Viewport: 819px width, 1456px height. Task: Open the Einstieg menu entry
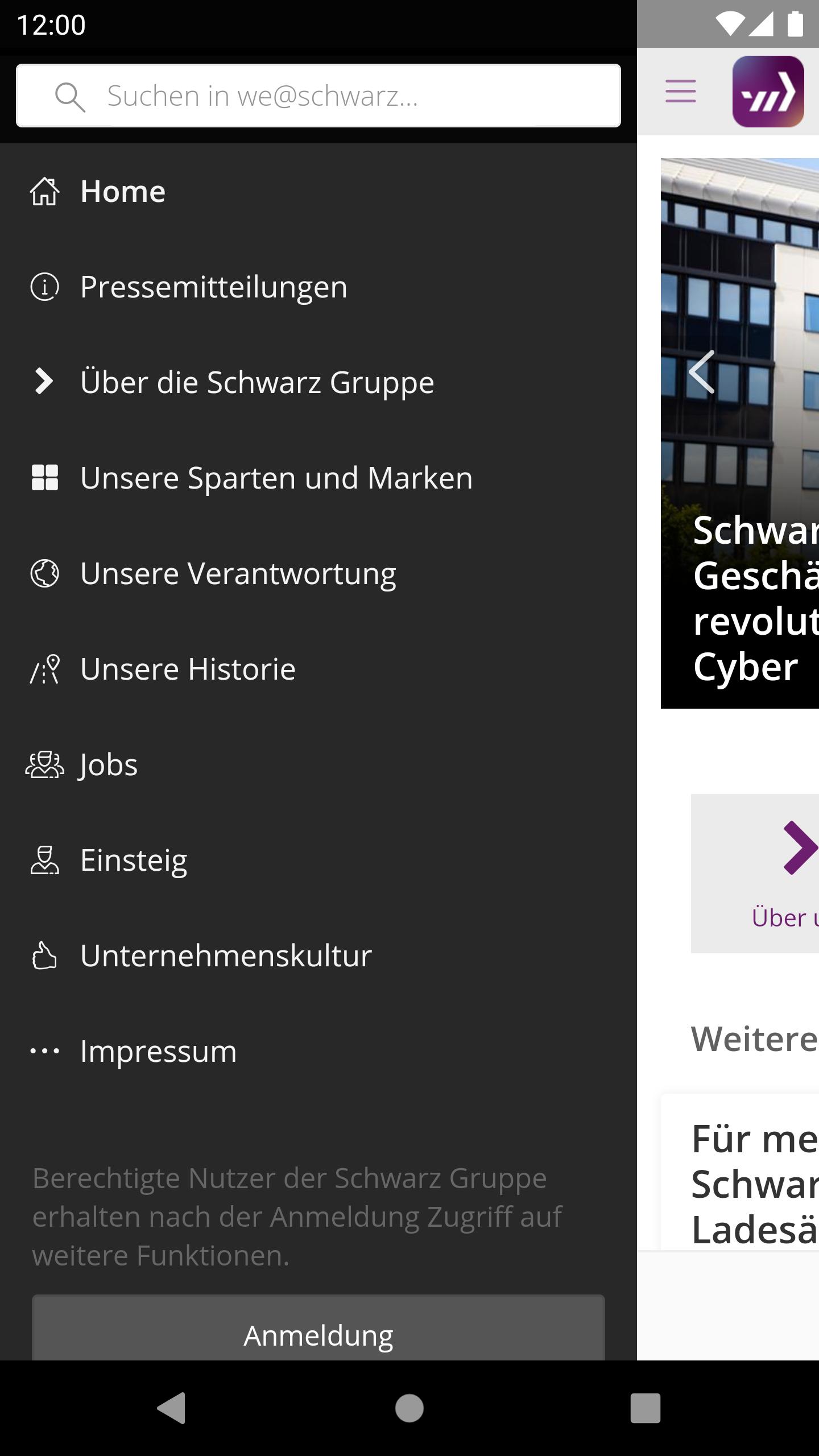318,860
